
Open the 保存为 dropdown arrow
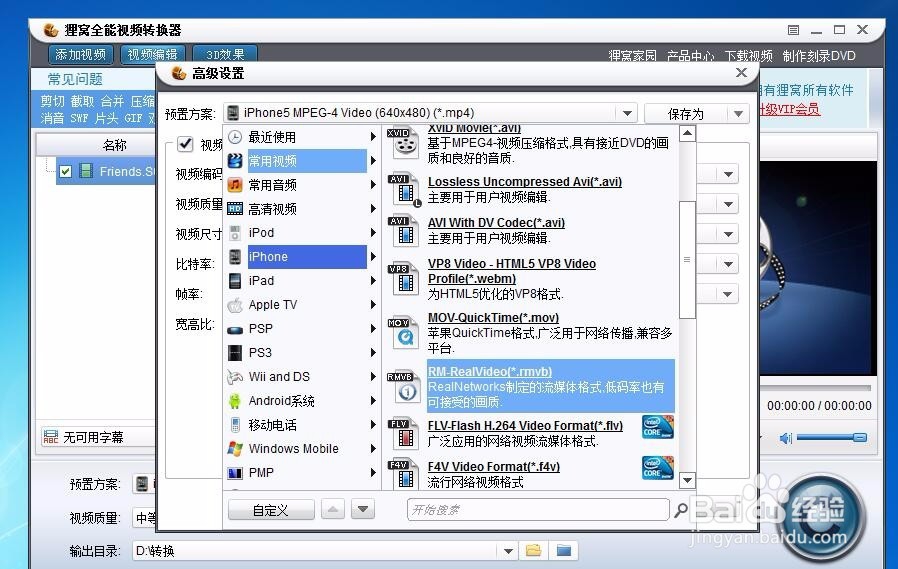tap(738, 114)
